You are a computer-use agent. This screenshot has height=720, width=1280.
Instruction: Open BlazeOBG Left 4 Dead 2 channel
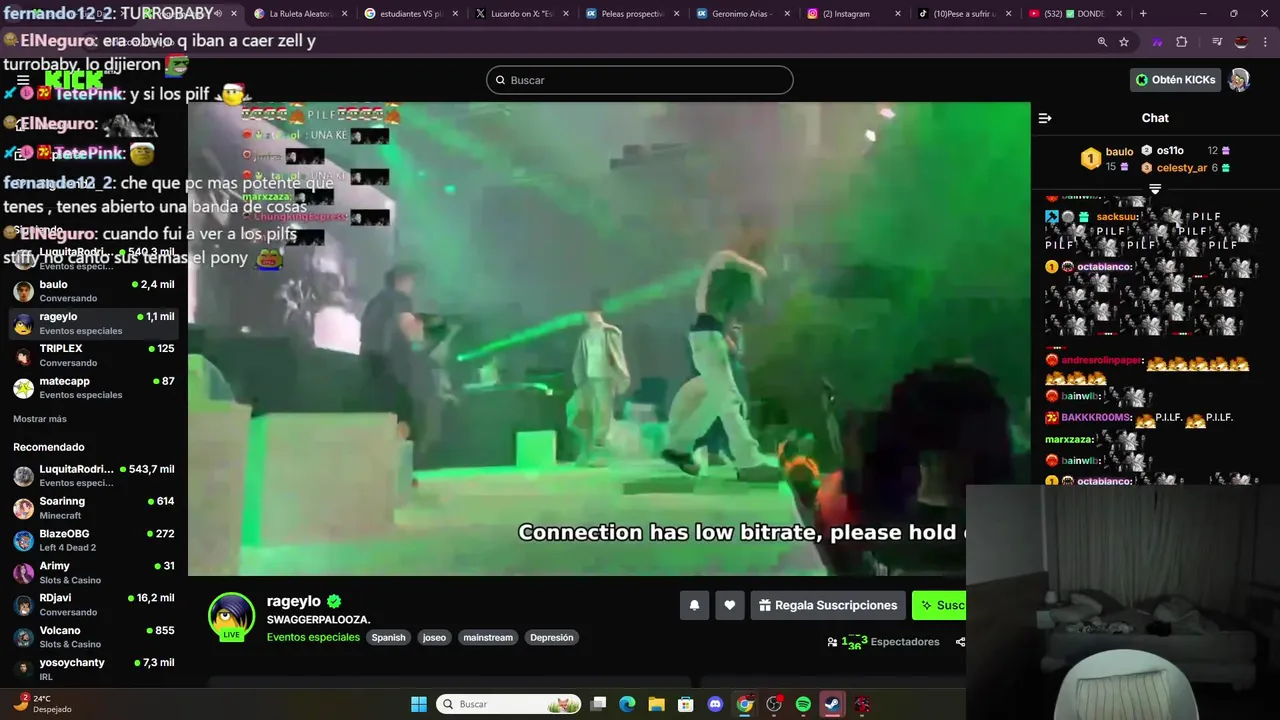(x=94, y=540)
